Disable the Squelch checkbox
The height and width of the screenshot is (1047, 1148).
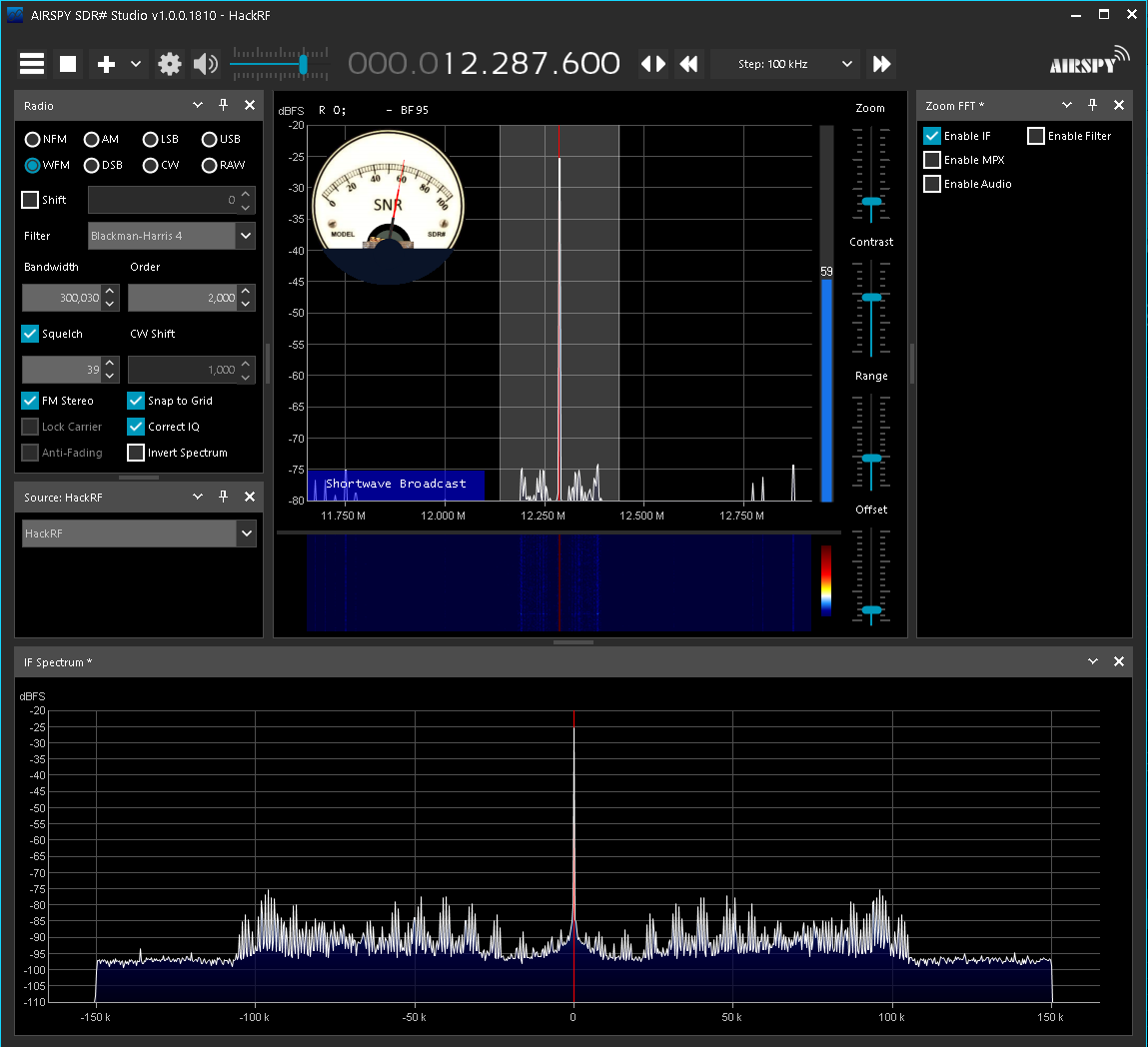tap(30, 334)
